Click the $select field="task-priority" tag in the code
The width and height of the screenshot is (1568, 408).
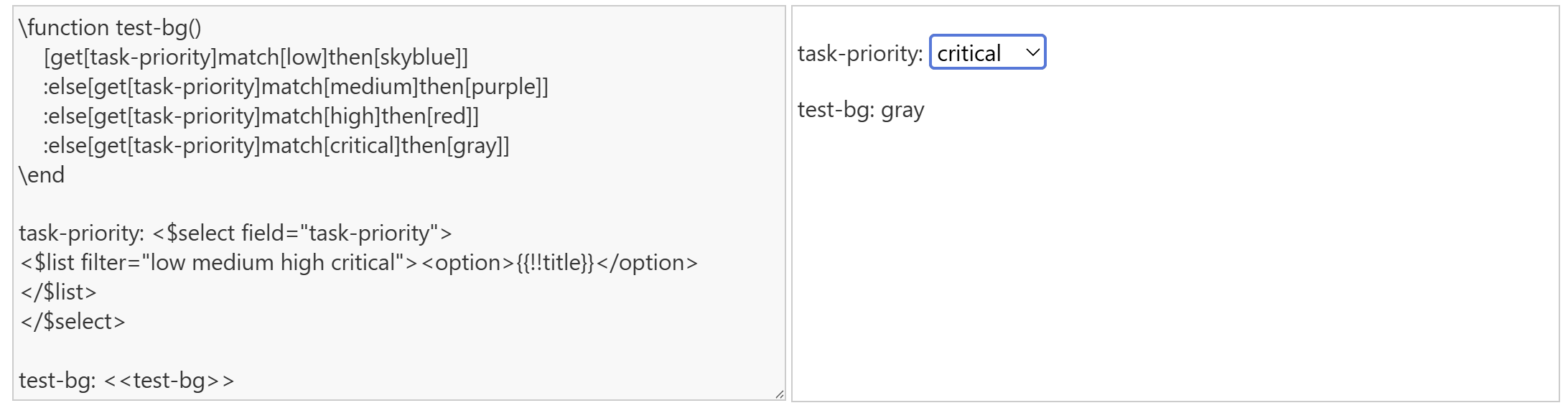pos(302,233)
